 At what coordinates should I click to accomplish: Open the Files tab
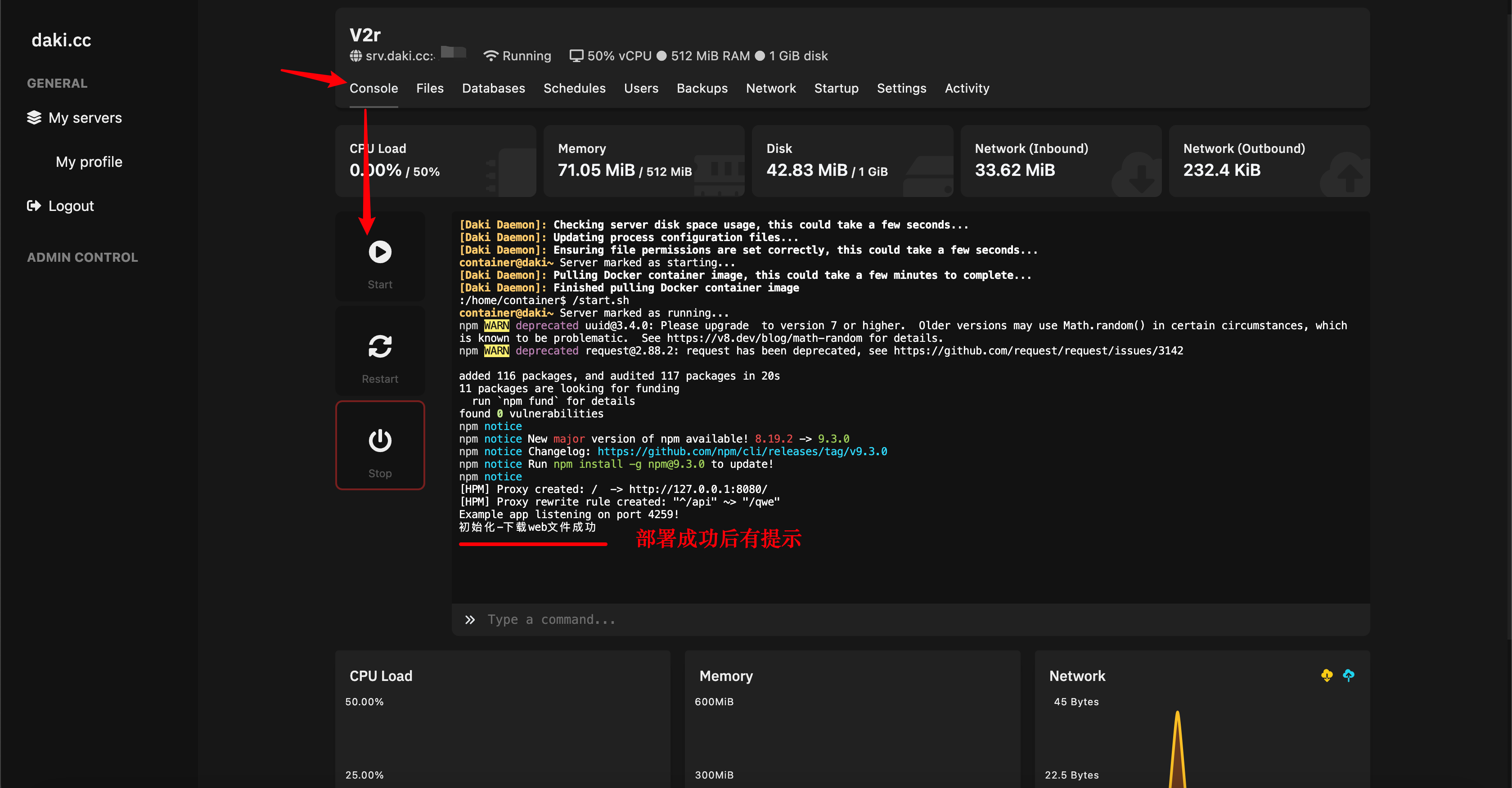click(x=430, y=88)
